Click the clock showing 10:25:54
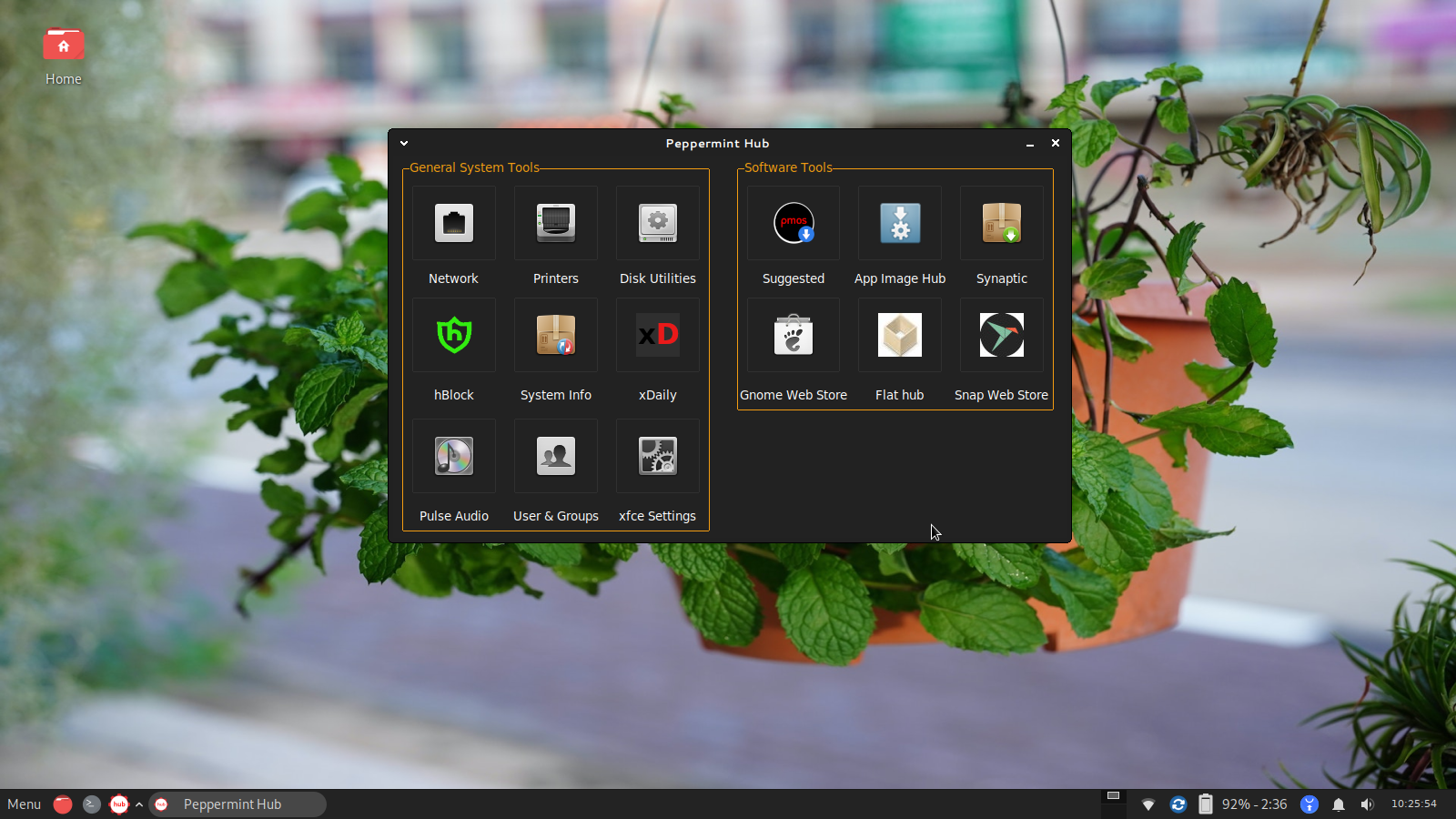1456x819 pixels. (x=1414, y=804)
